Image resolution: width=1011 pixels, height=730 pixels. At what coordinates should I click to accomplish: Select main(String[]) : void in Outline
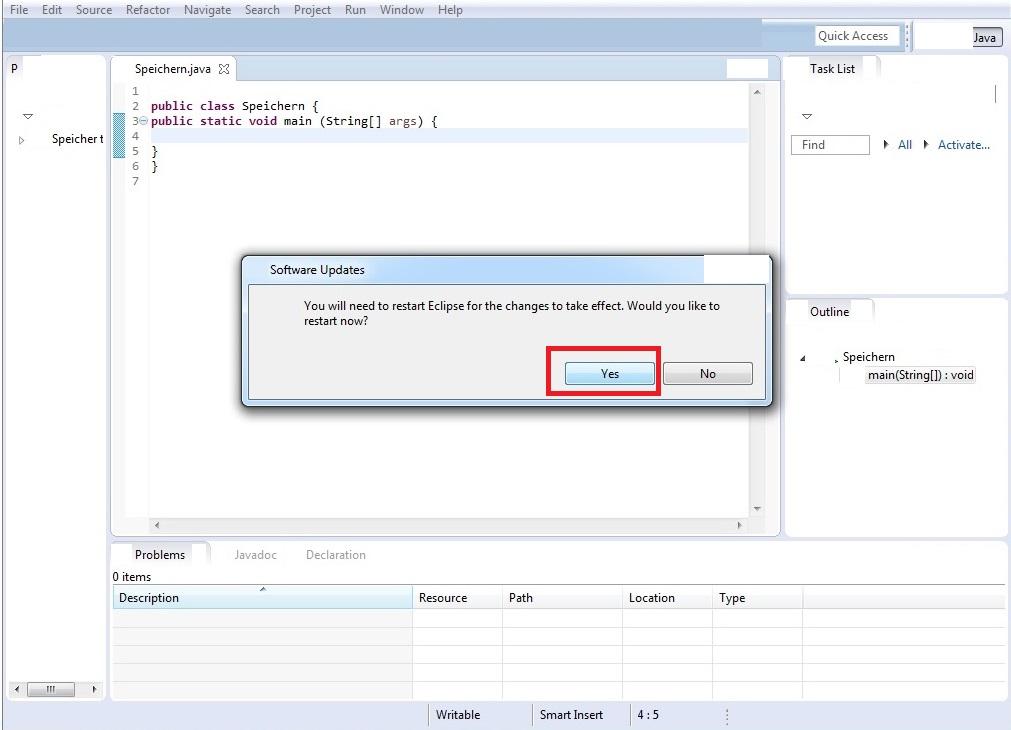(920, 375)
